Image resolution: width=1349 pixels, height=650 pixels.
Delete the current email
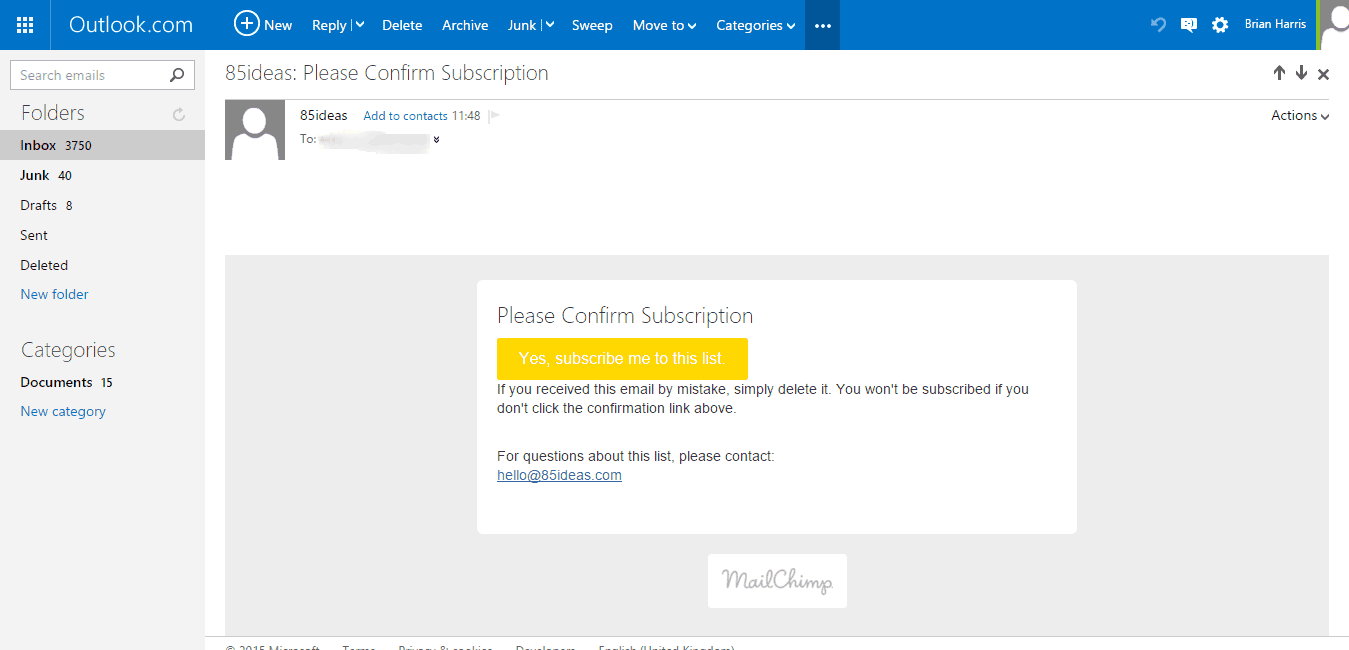(402, 25)
